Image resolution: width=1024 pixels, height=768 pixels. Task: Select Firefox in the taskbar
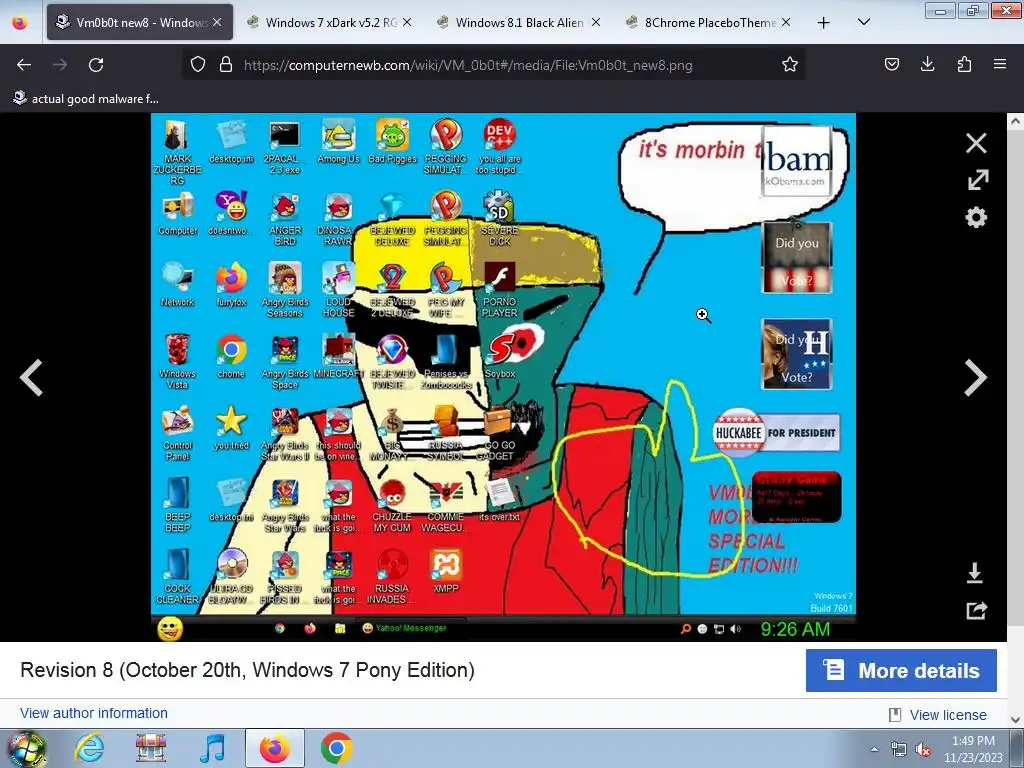tap(274, 748)
